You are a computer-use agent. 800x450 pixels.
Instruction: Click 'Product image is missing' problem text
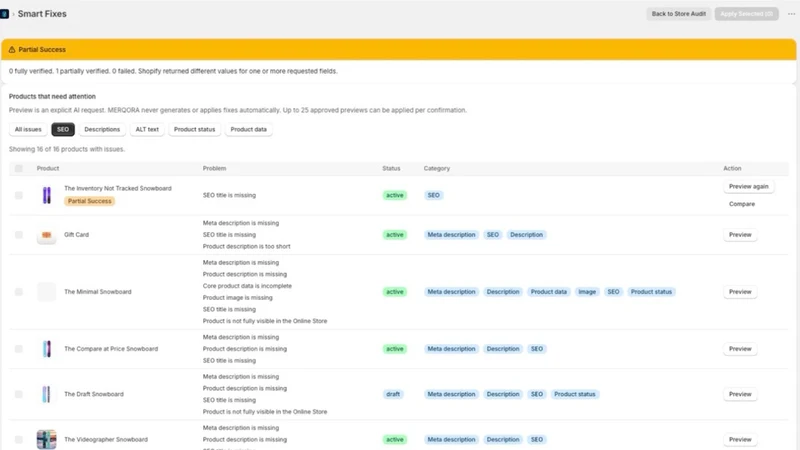[238, 297]
